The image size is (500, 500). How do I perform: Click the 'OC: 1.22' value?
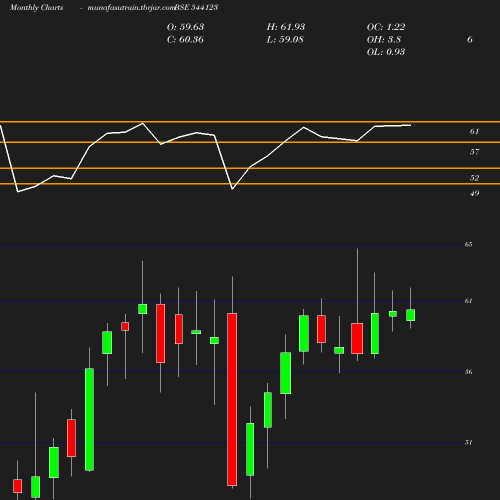point(386,27)
